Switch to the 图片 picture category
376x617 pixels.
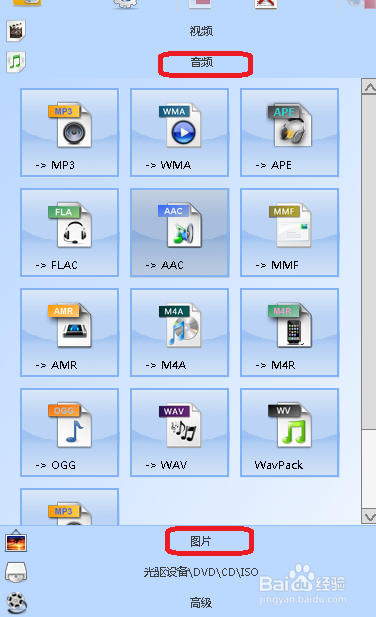coord(201,541)
